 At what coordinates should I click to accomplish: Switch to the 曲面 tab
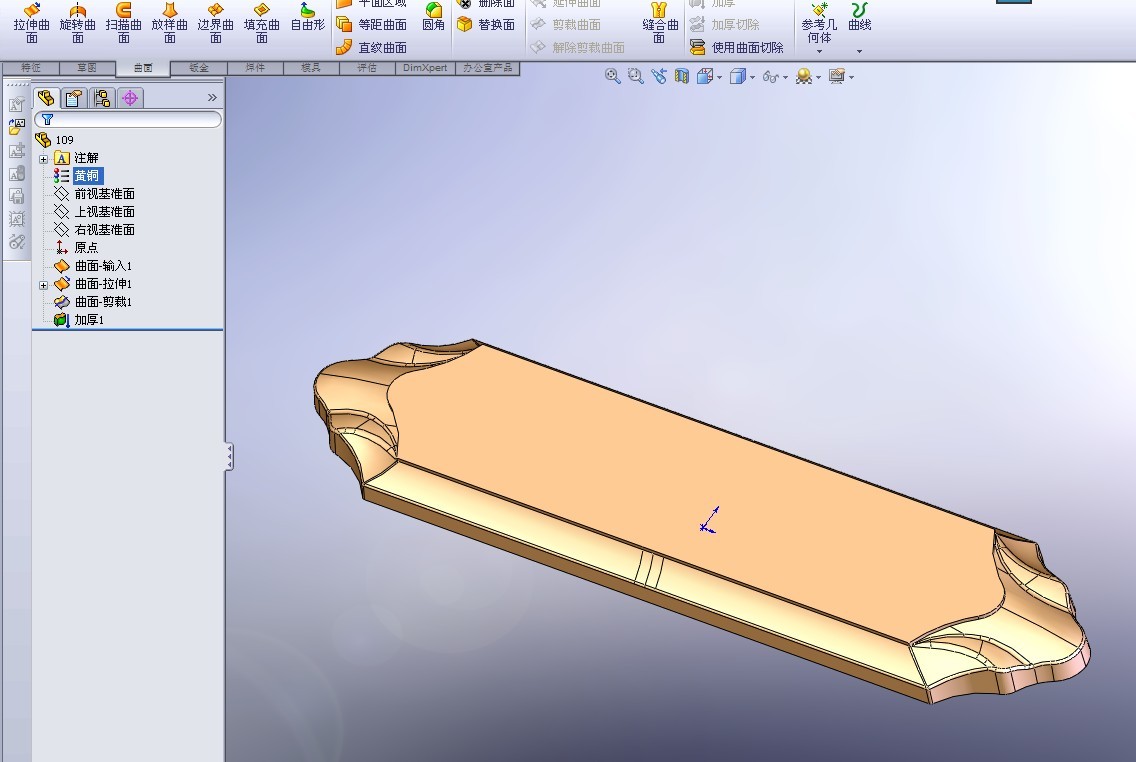click(143, 68)
